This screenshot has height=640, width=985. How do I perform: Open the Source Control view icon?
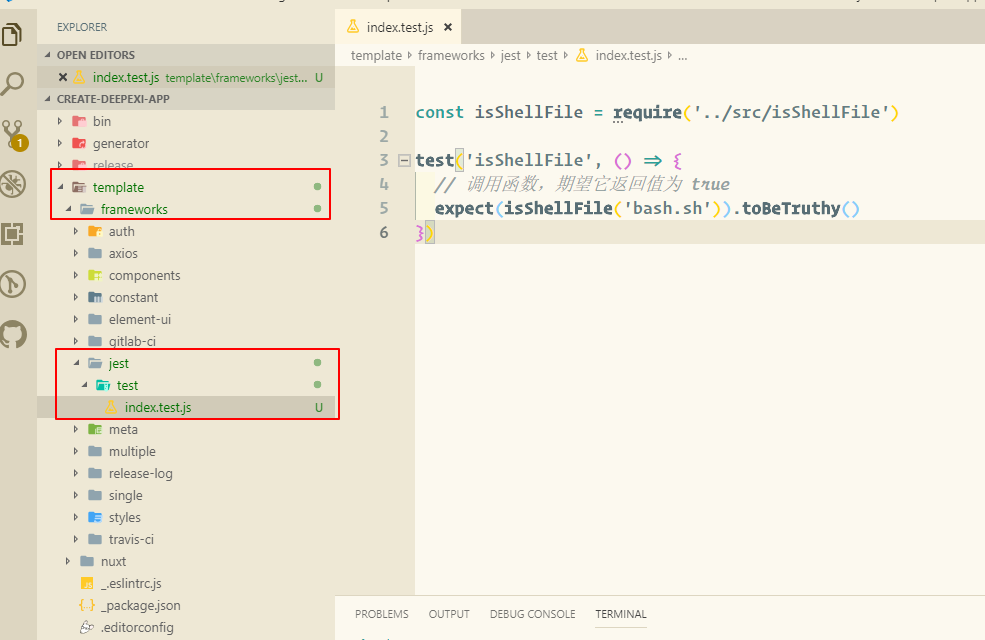tap(13, 134)
